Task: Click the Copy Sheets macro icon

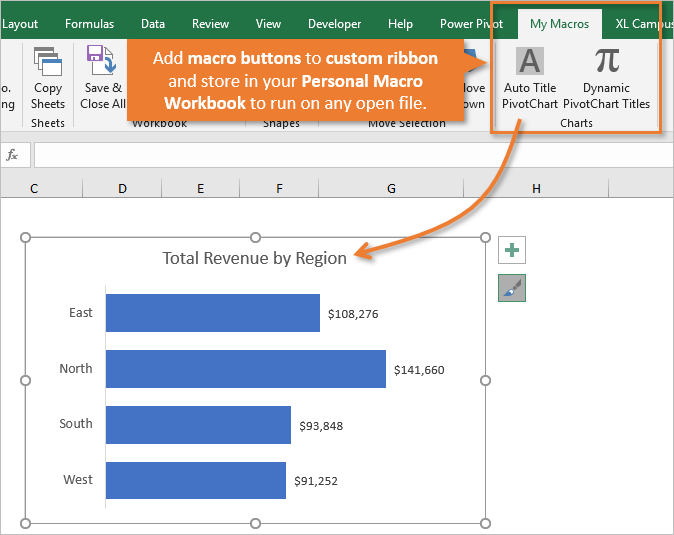Action: tap(48, 61)
